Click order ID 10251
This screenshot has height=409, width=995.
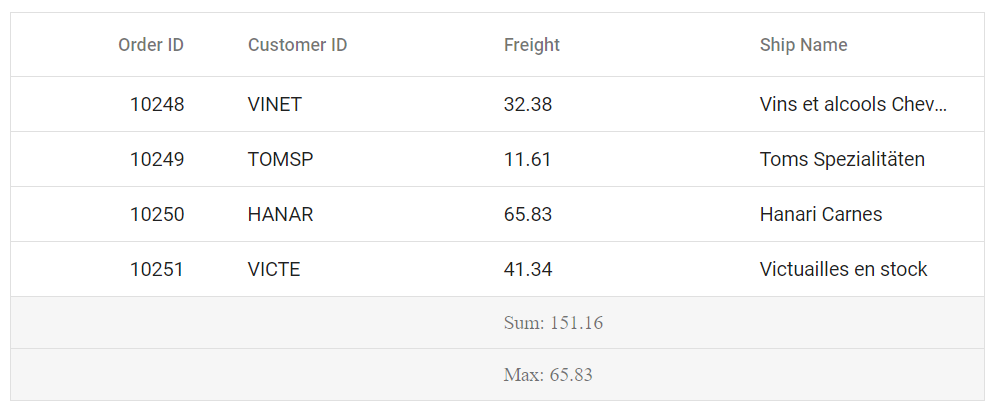[157, 269]
